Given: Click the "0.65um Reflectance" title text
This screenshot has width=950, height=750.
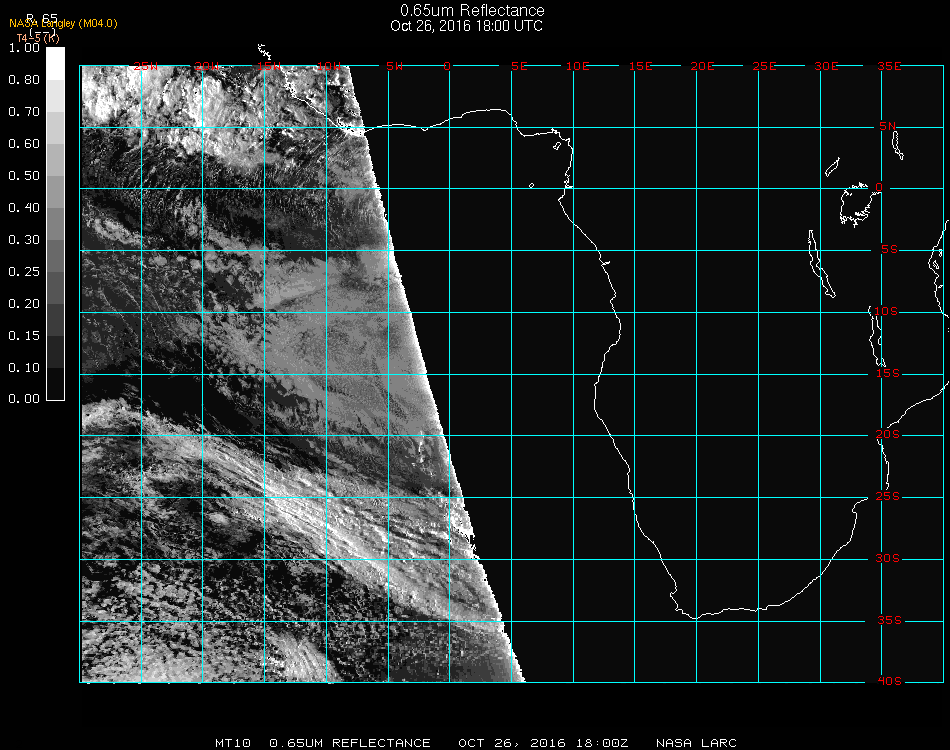Looking at the screenshot, I should point(472,10).
